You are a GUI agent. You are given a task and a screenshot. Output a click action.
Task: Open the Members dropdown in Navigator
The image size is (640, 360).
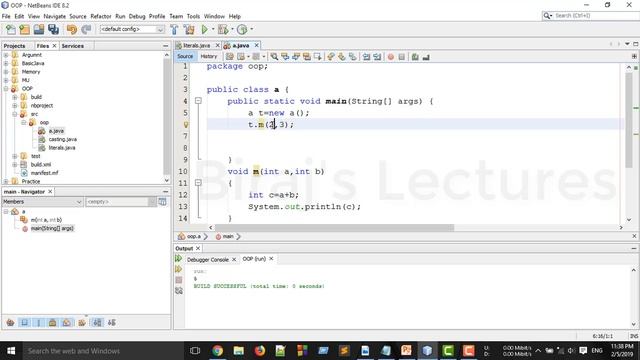click(x=79, y=202)
